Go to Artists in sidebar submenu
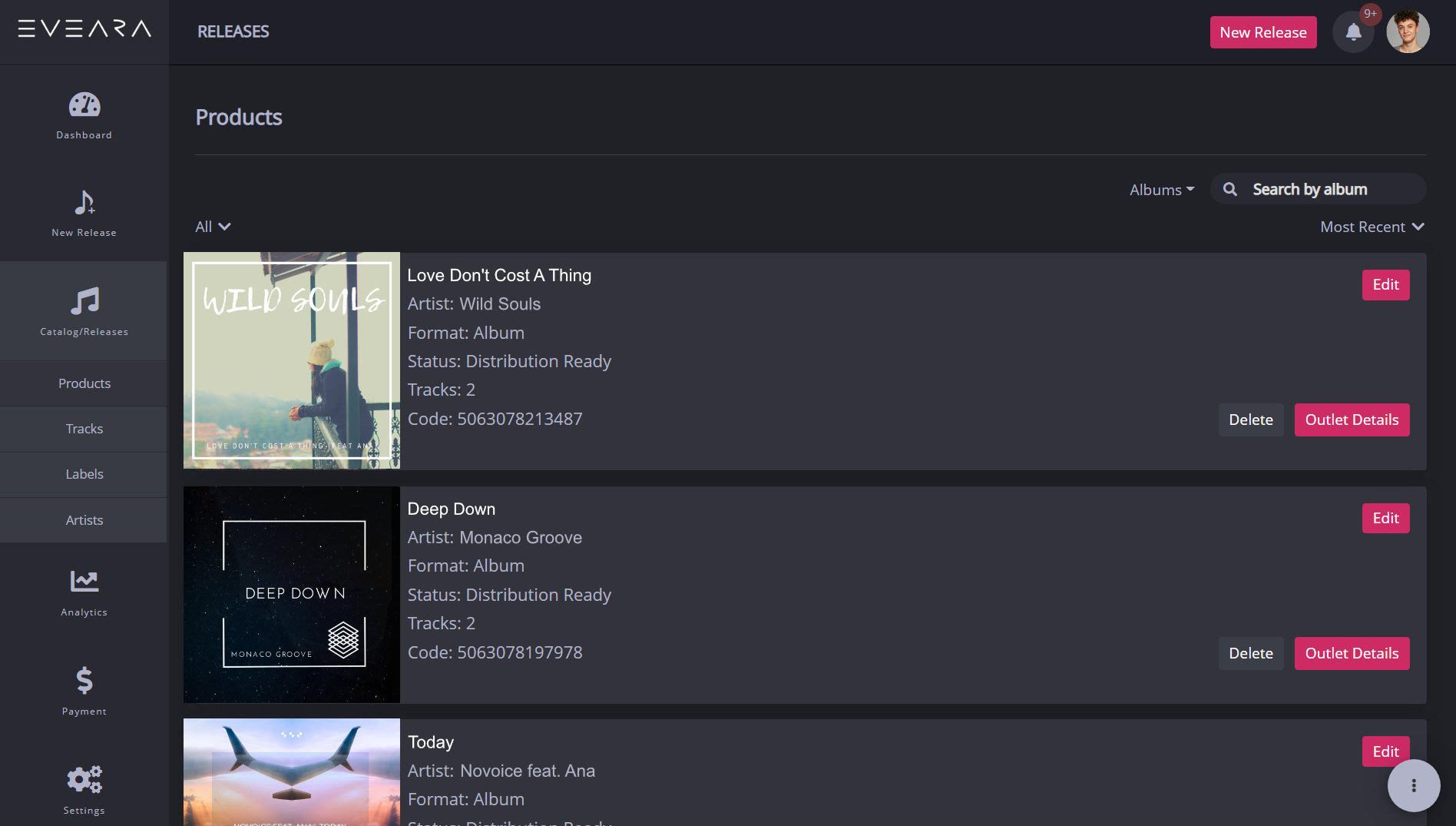The height and width of the screenshot is (826, 1456). (84, 520)
